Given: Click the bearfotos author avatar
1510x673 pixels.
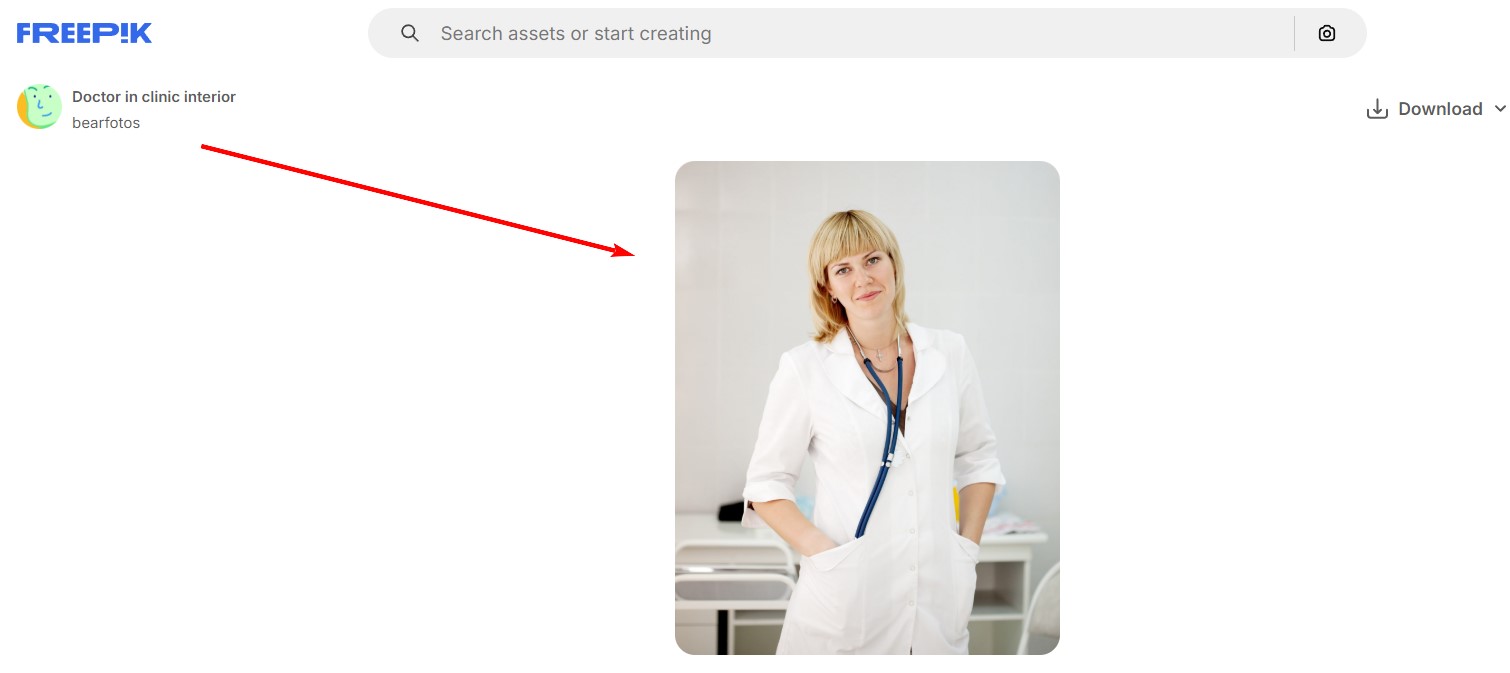Looking at the screenshot, I should point(39,107).
